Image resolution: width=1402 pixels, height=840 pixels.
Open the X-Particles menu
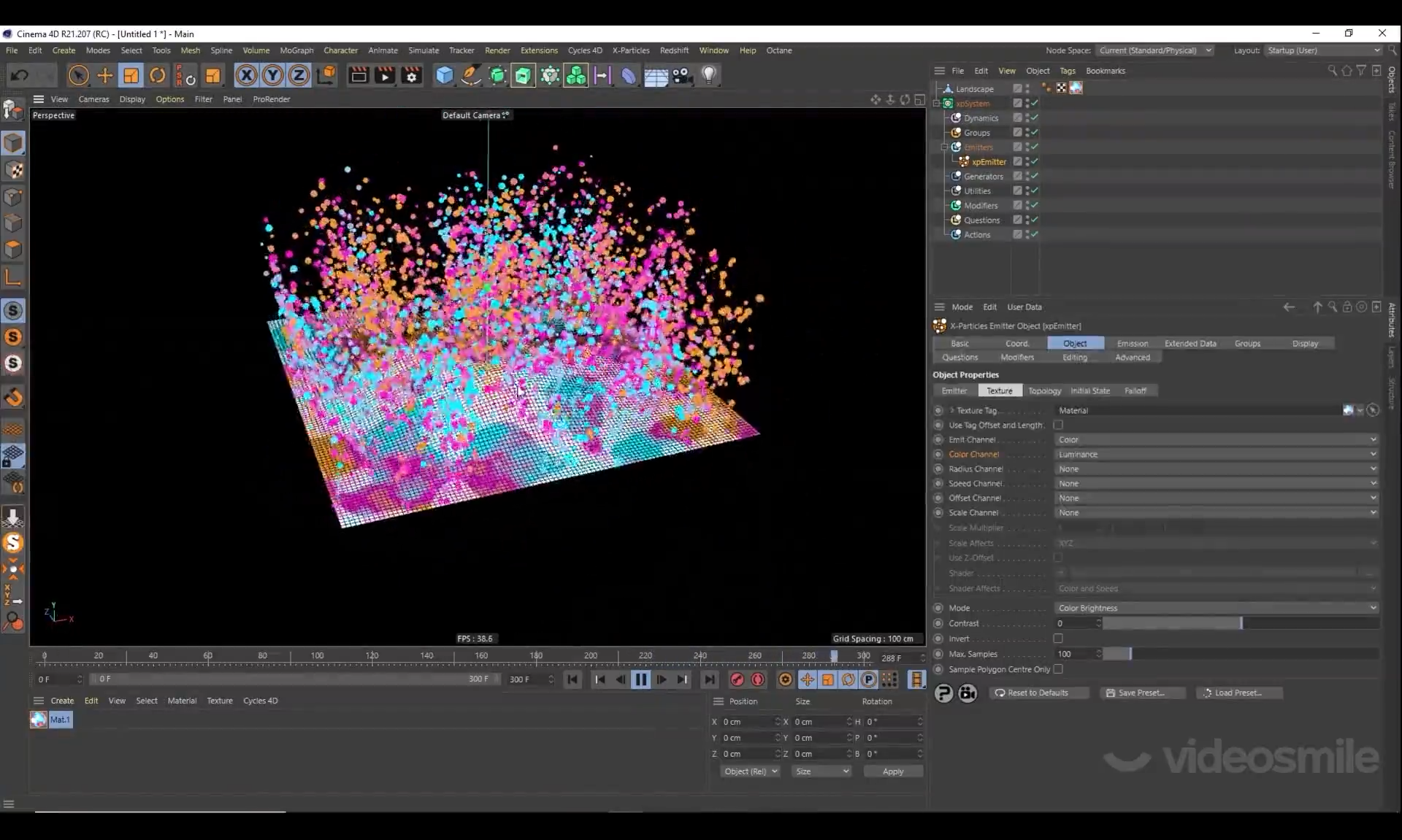pos(630,50)
